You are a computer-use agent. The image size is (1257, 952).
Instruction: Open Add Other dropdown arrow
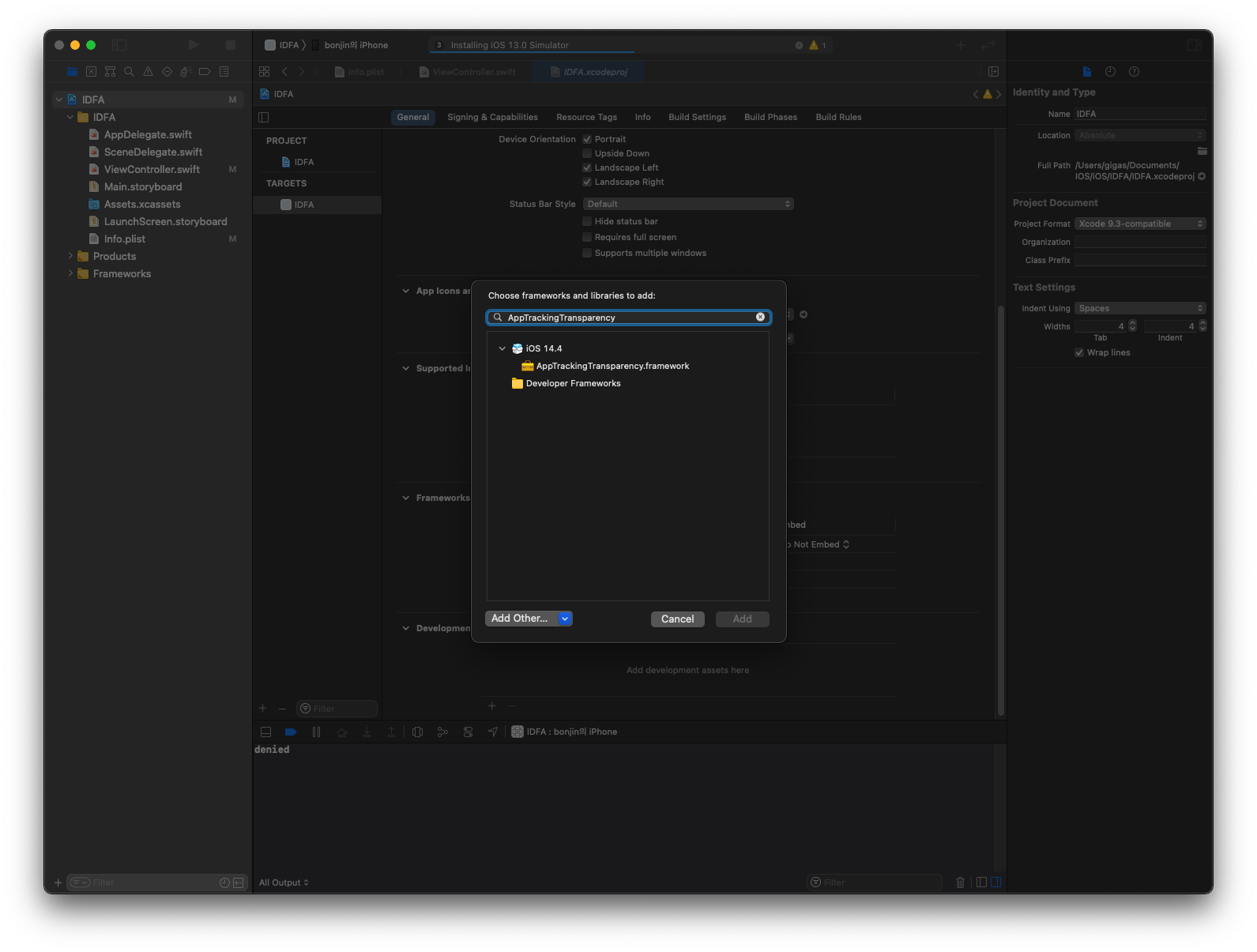565,619
